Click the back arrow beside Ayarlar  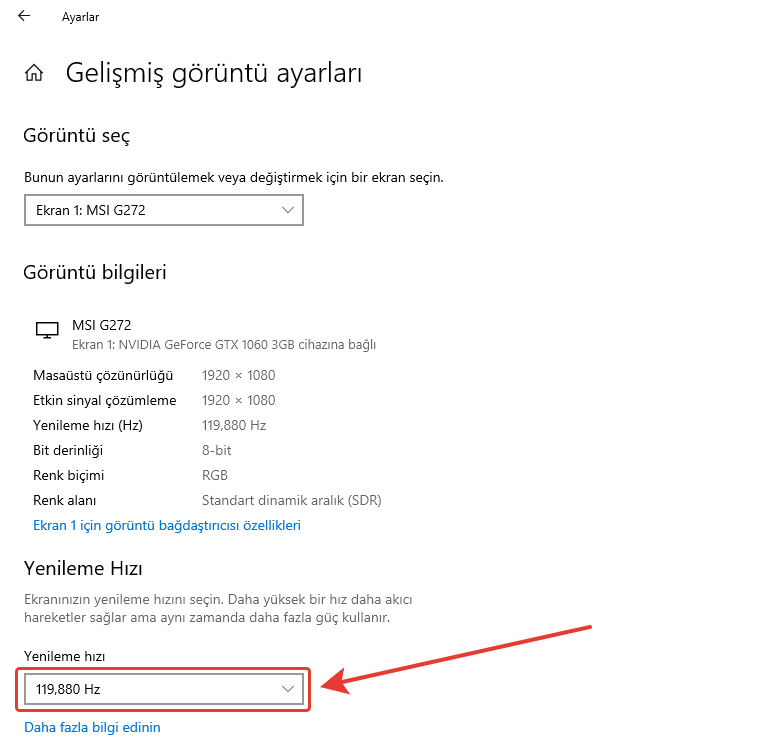[24, 16]
